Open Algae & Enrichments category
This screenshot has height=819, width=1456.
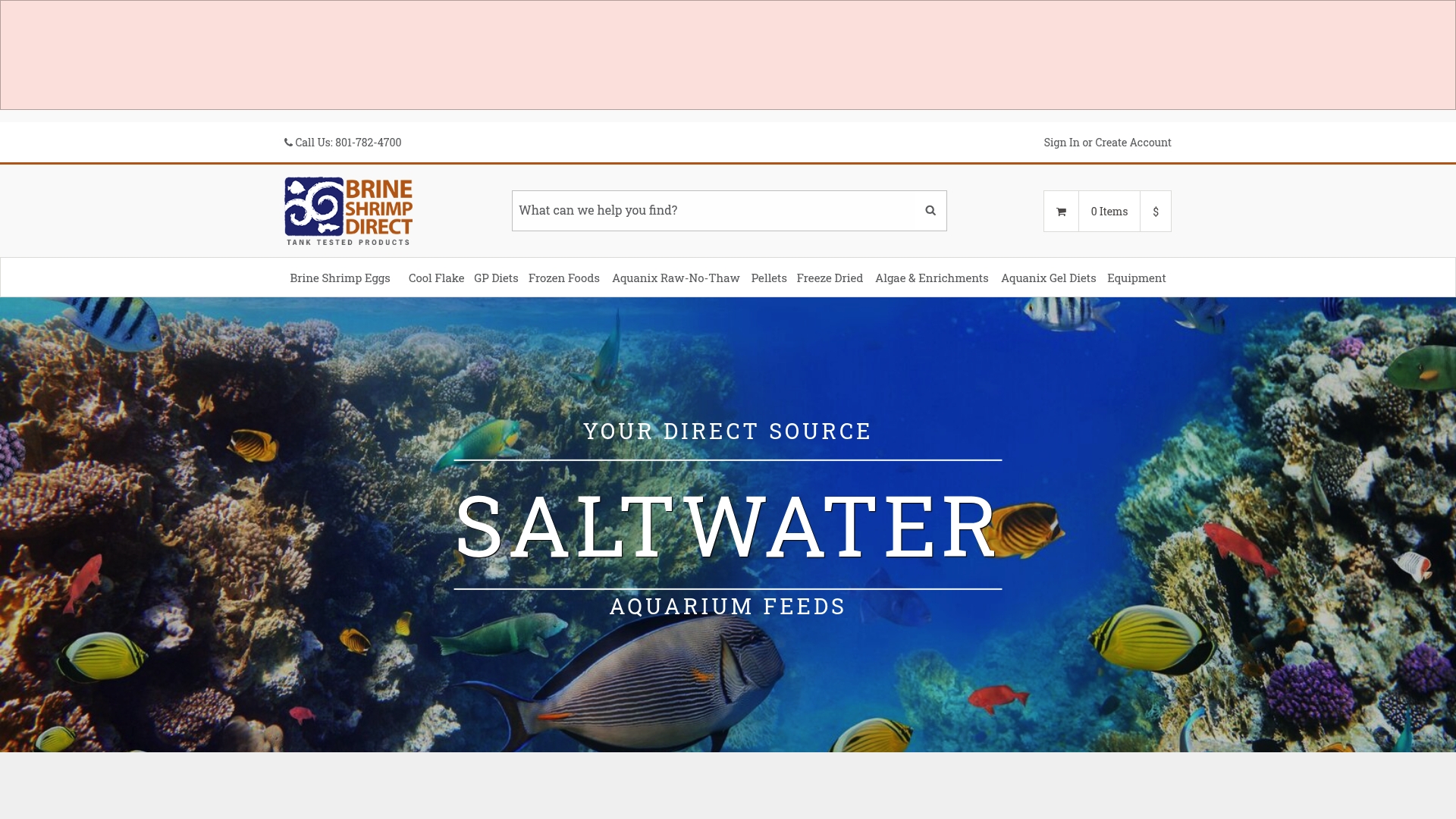932,278
